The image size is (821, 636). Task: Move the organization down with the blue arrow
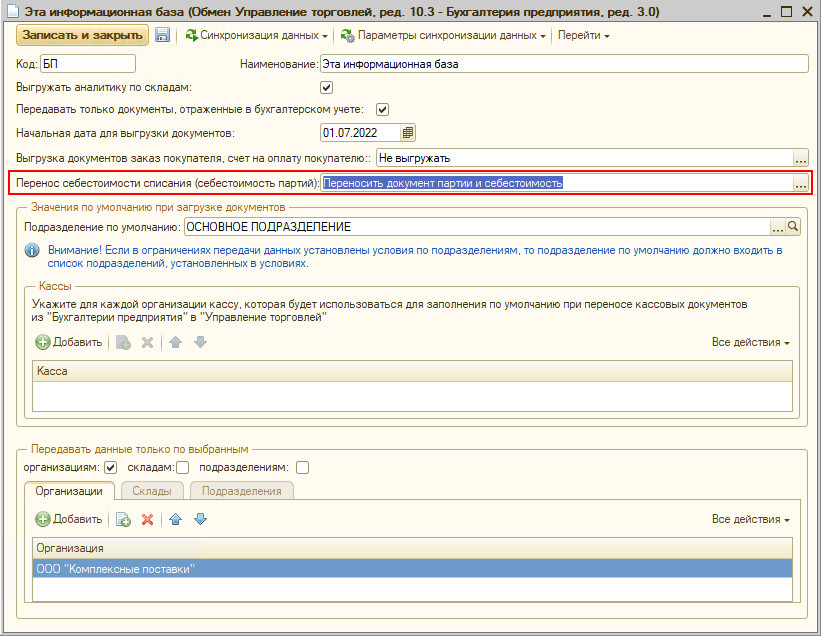click(x=201, y=519)
